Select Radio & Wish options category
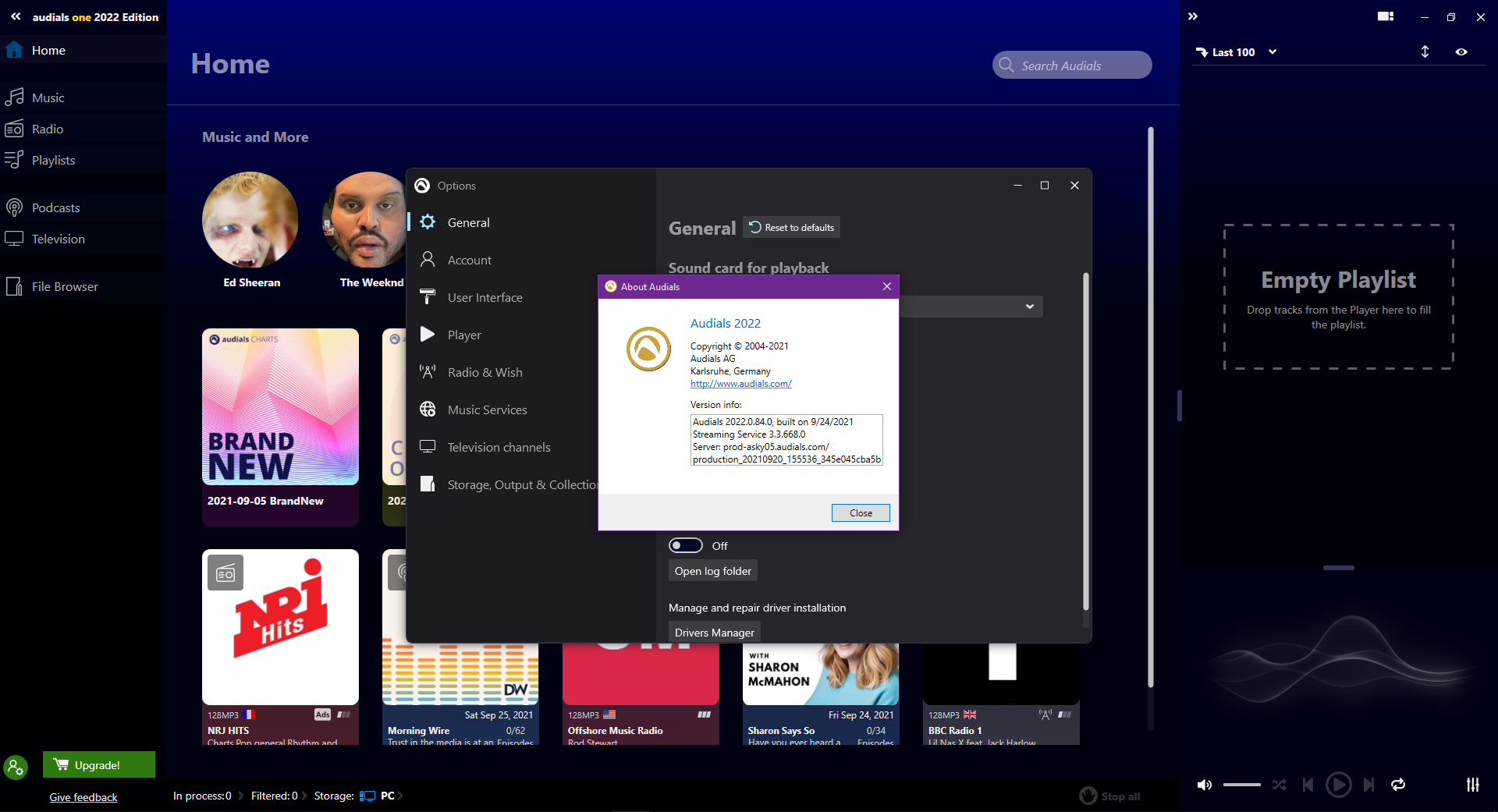 pos(485,372)
